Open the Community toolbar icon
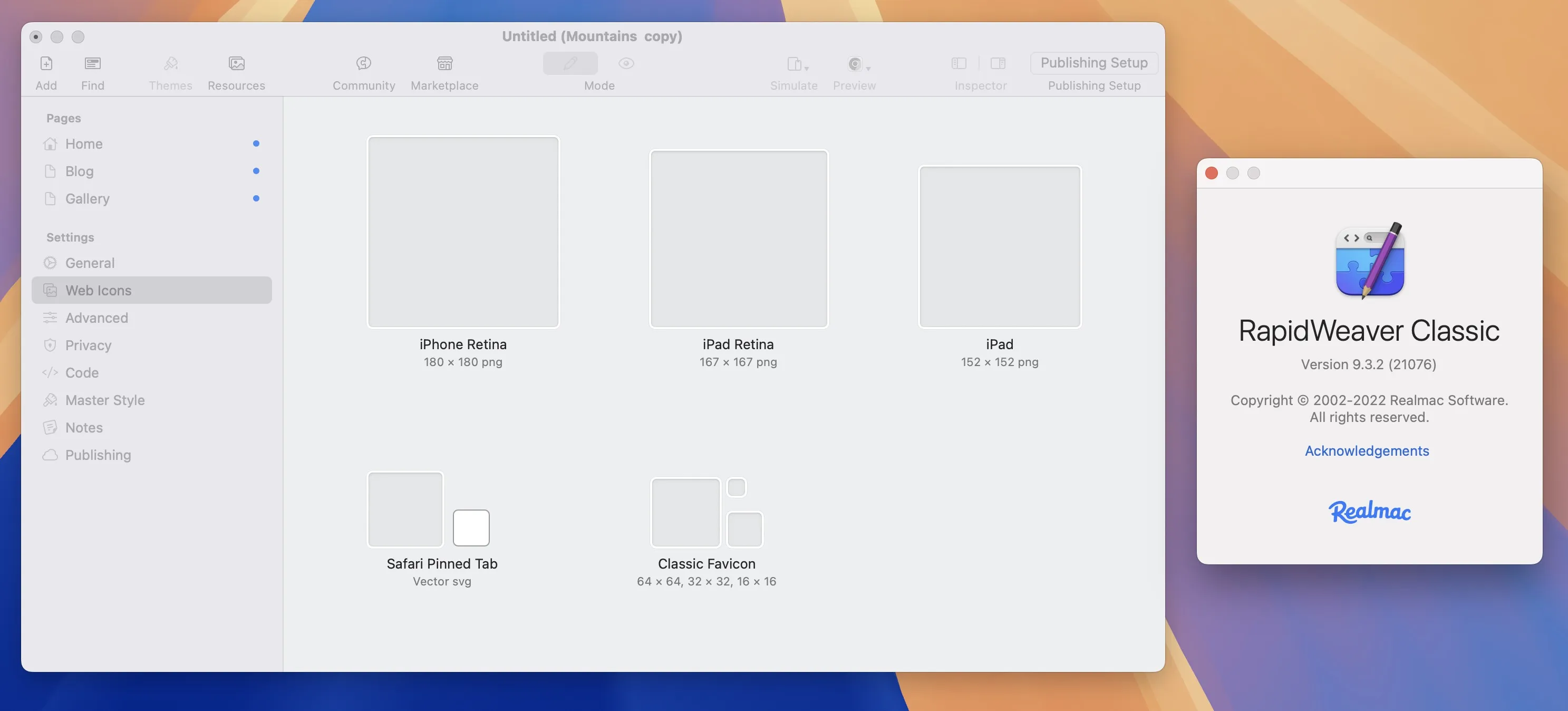1568x711 pixels. 363,63
